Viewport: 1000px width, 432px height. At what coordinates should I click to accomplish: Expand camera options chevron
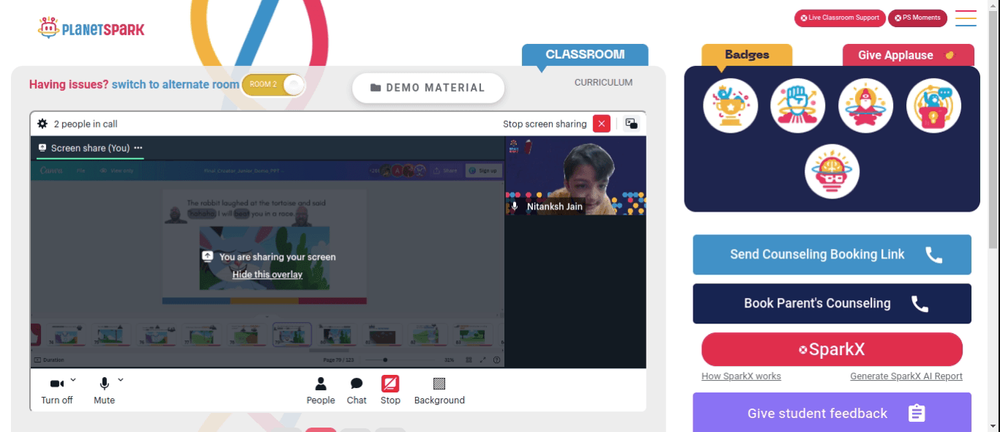(x=73, y=380)
